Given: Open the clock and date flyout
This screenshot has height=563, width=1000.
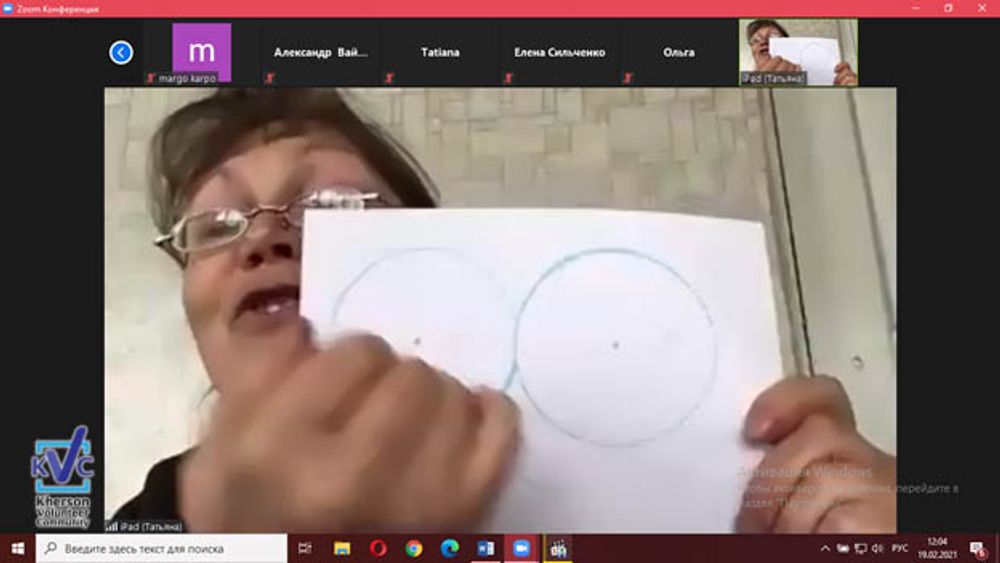Looking at the screenshot, I should pyautogui.click(x=937, y=548).
